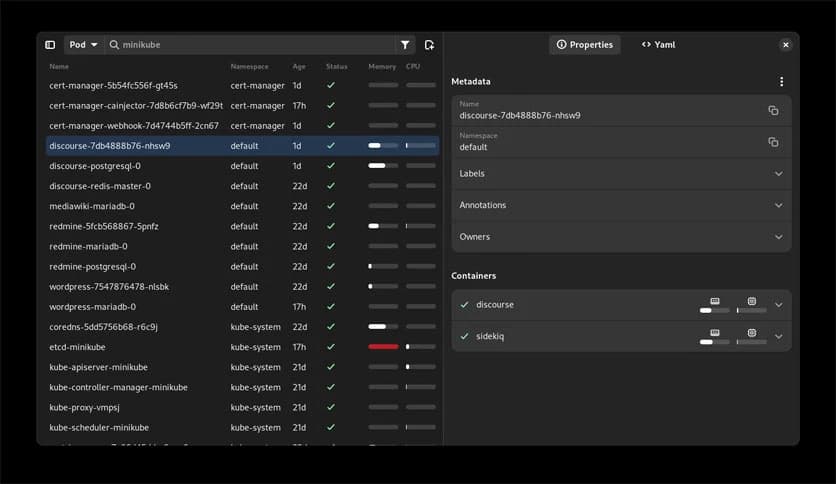This screenshot has height=484, width=836.
Task: Select pod kube-controller-manager-minikube
Action: pyautogui.click(x=243, y=388)
